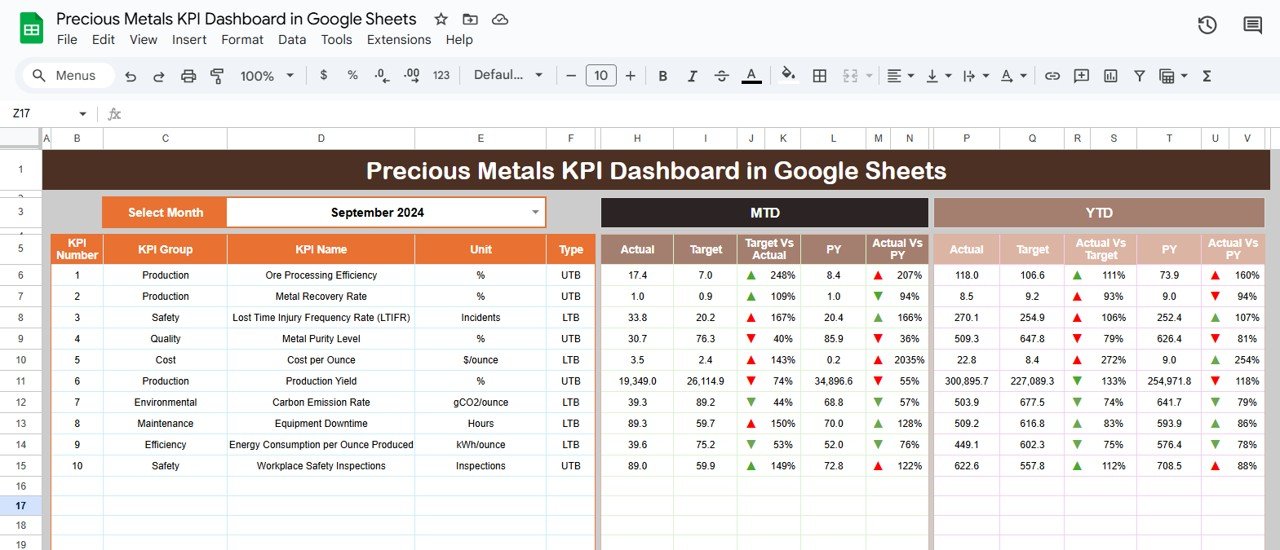Click the 'Ore Processing Efficiency' cell

click(x=321, y=275)
